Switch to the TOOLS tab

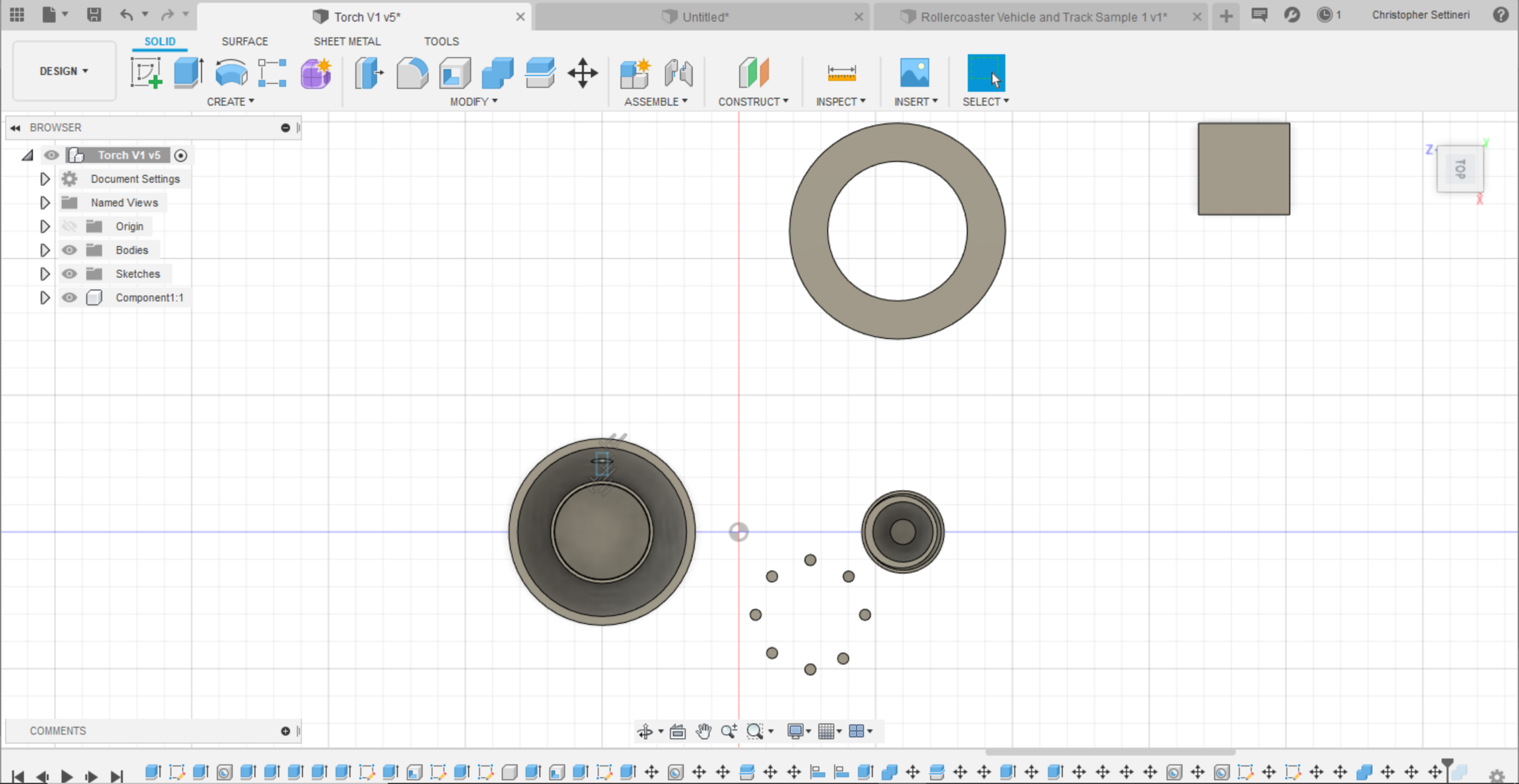point(442,41)
